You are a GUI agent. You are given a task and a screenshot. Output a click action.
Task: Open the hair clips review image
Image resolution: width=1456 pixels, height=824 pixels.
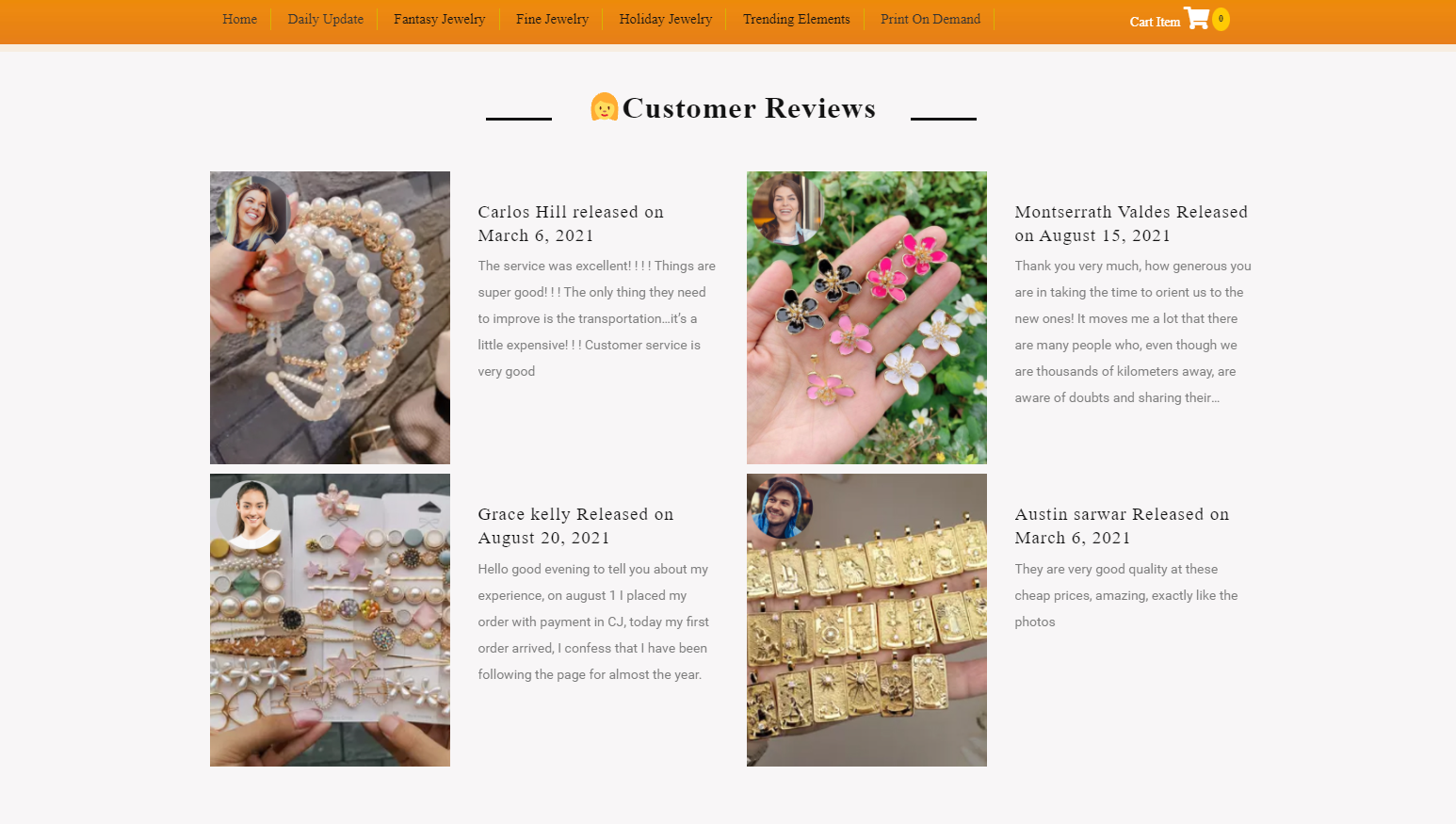pos(330,620)
